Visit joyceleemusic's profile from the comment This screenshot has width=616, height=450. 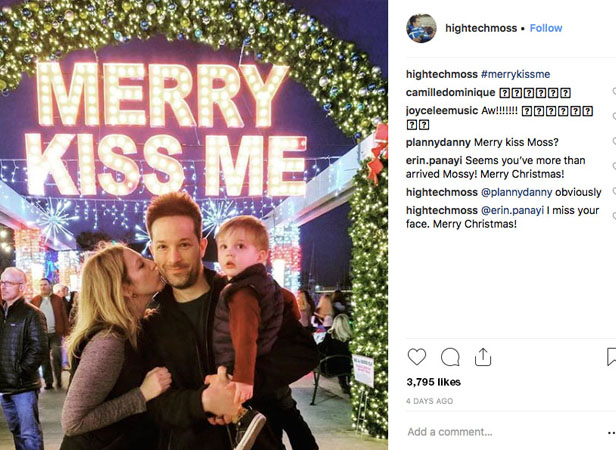tap(442, 110)
